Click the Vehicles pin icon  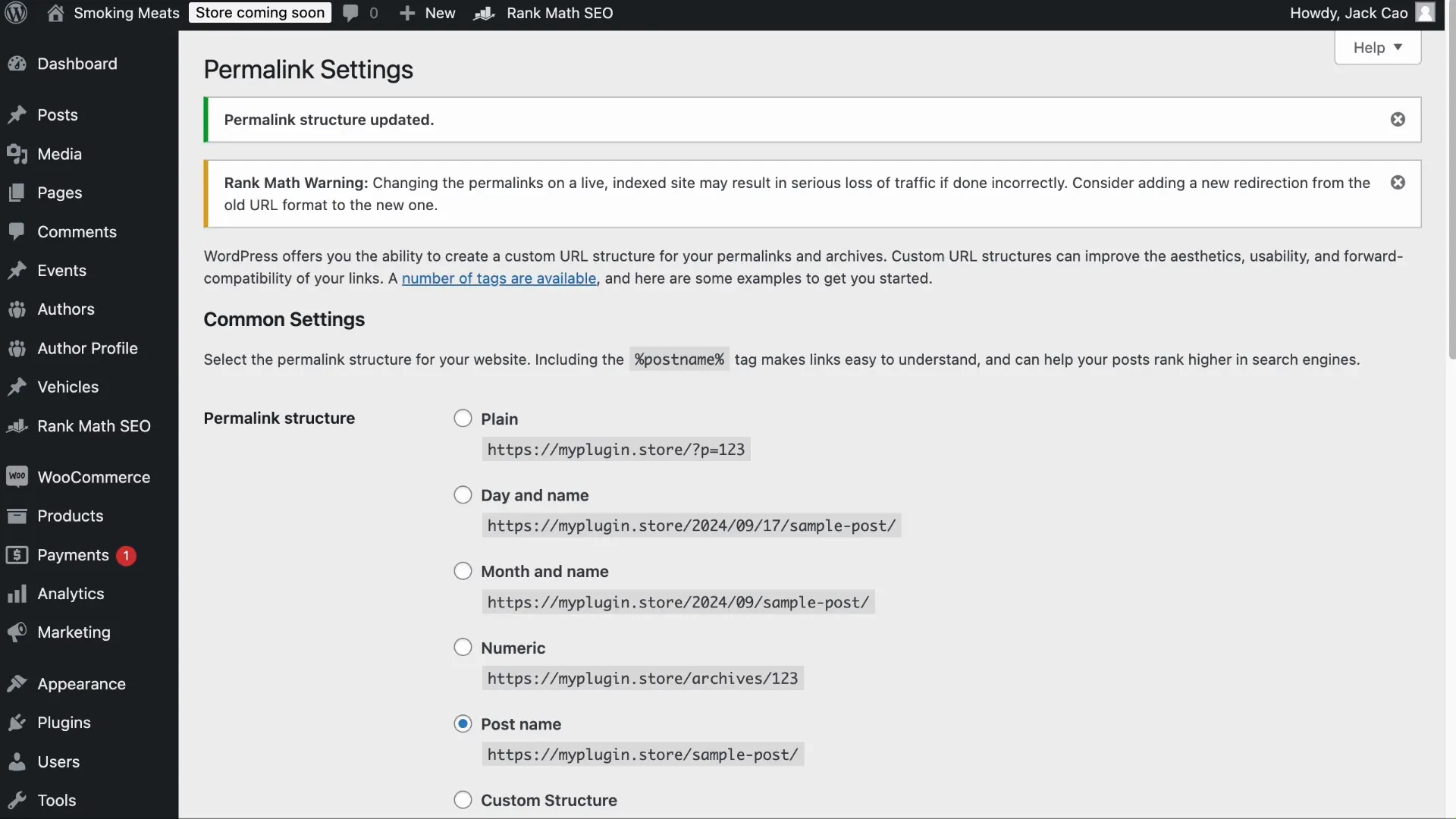(17, 387)
